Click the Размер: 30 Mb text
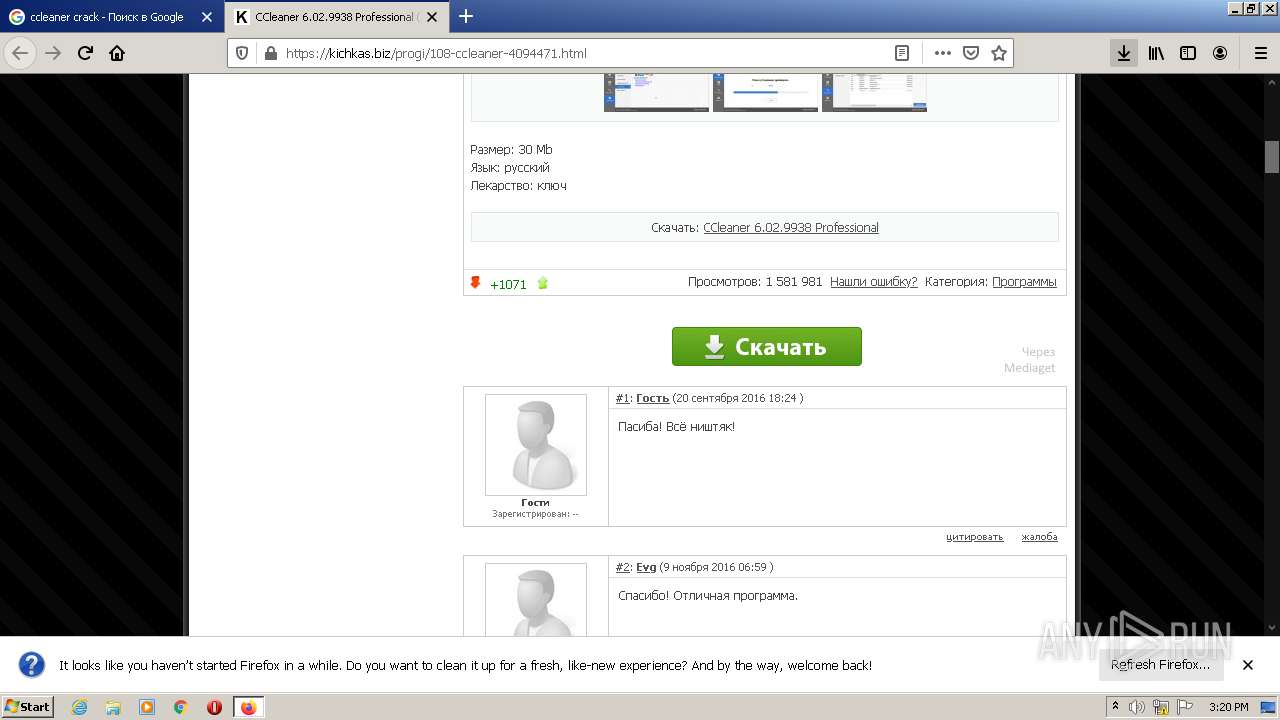The image size is (1280, 720). point(511,149)
